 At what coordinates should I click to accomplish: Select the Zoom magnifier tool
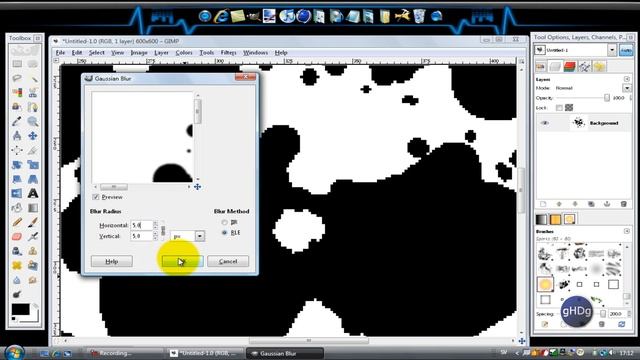pyautogui.click(x=33, y=121)
